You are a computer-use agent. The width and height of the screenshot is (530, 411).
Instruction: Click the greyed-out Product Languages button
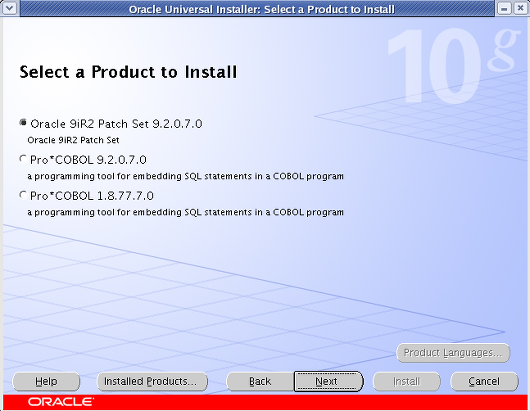click(x=453, y=353)
